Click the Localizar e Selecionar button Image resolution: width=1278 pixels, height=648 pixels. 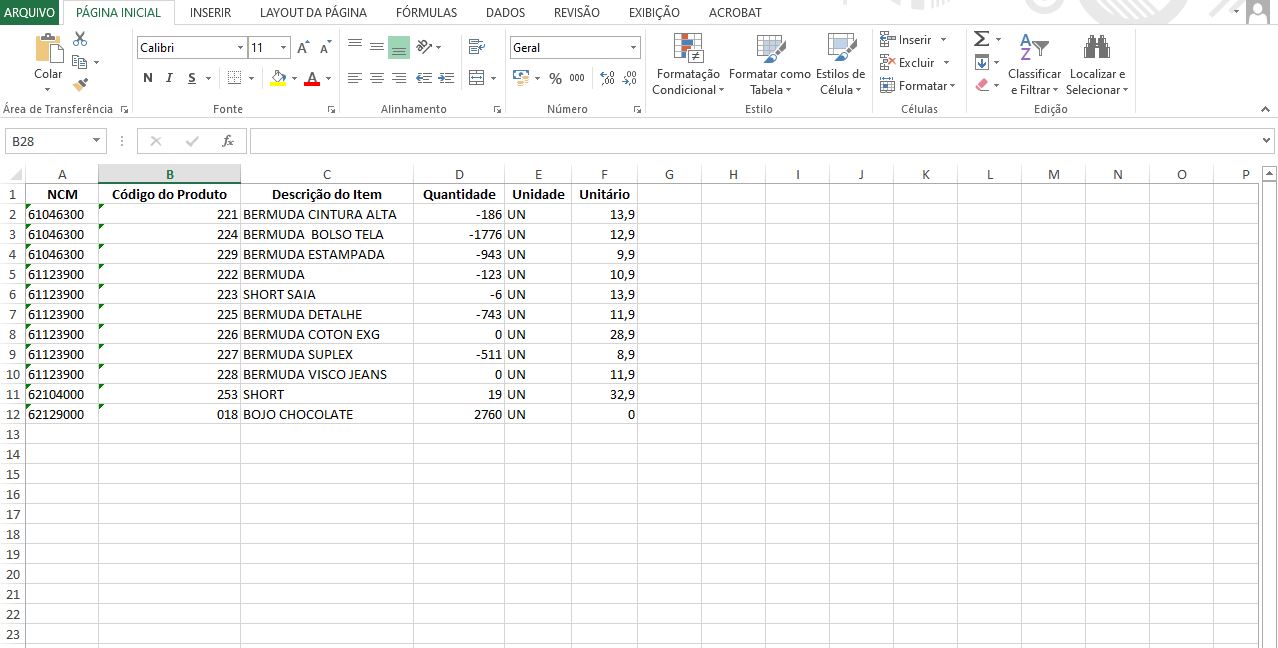point(1097,64)
